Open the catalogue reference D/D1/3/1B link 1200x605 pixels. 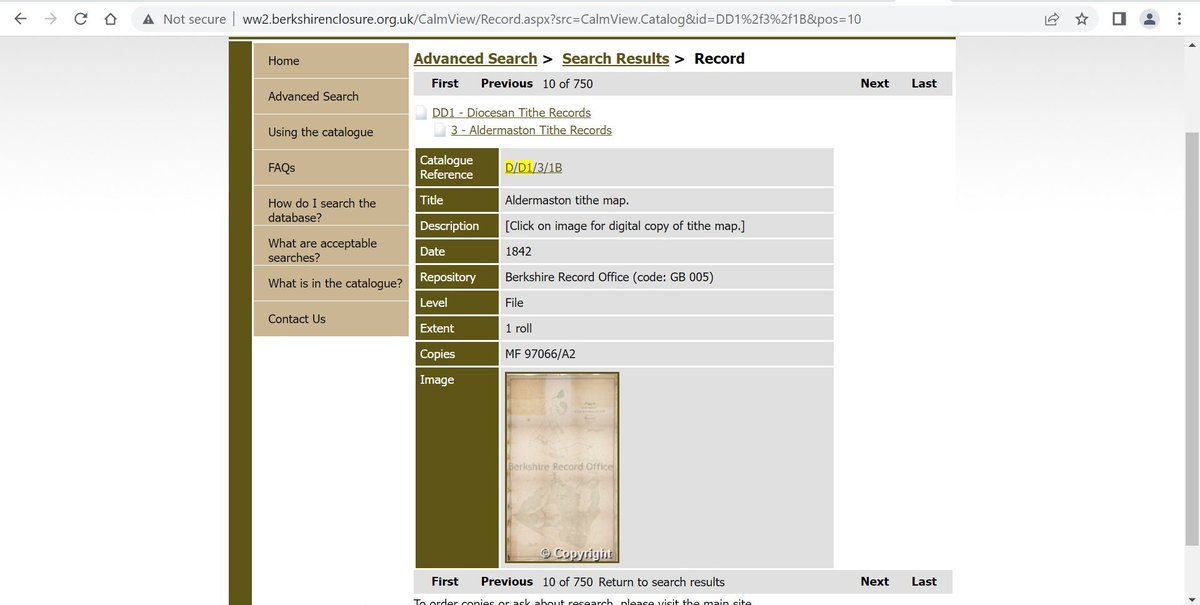tap(534, 166)
